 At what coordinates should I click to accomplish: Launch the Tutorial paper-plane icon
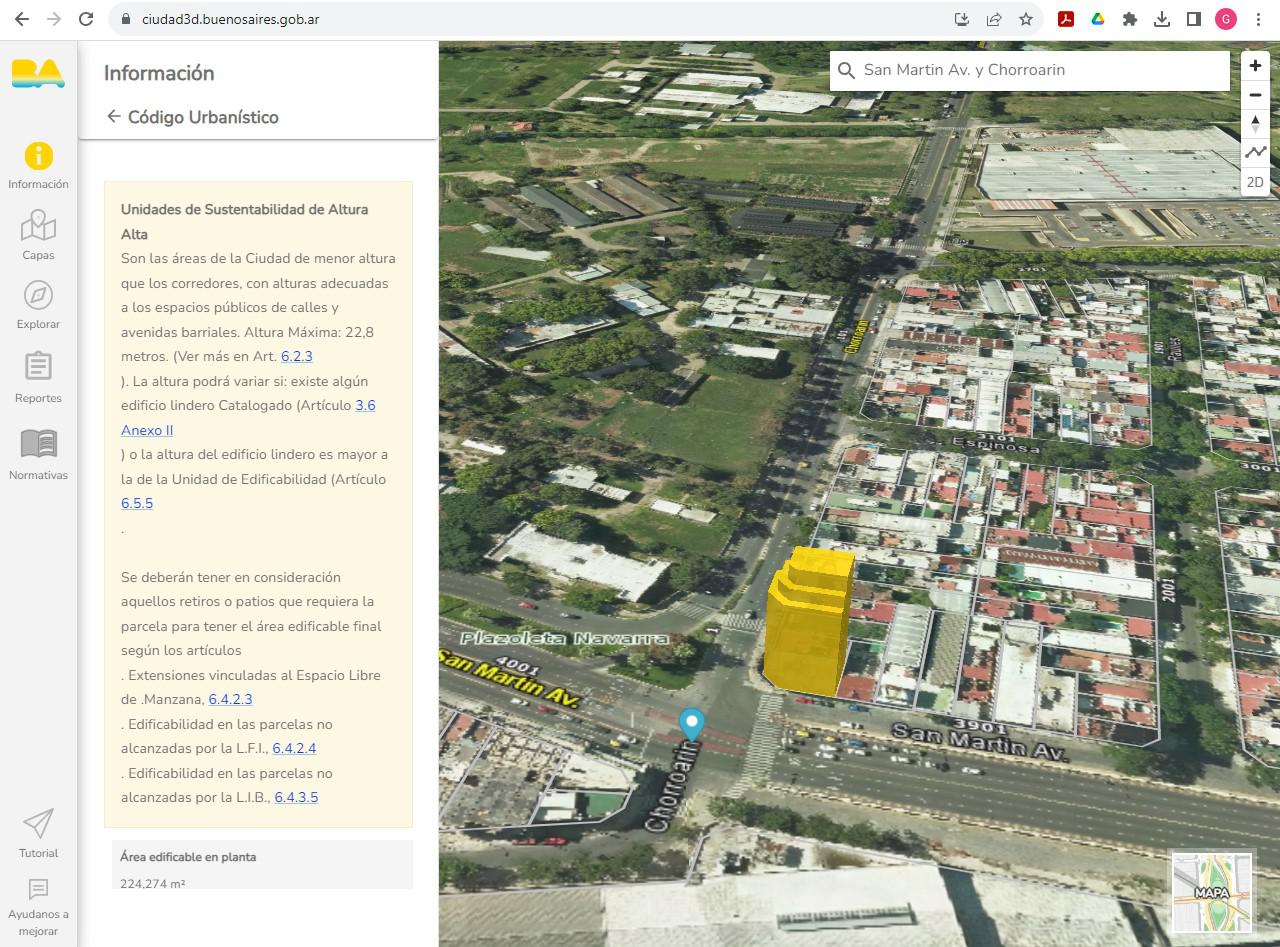tap(38, 834)
